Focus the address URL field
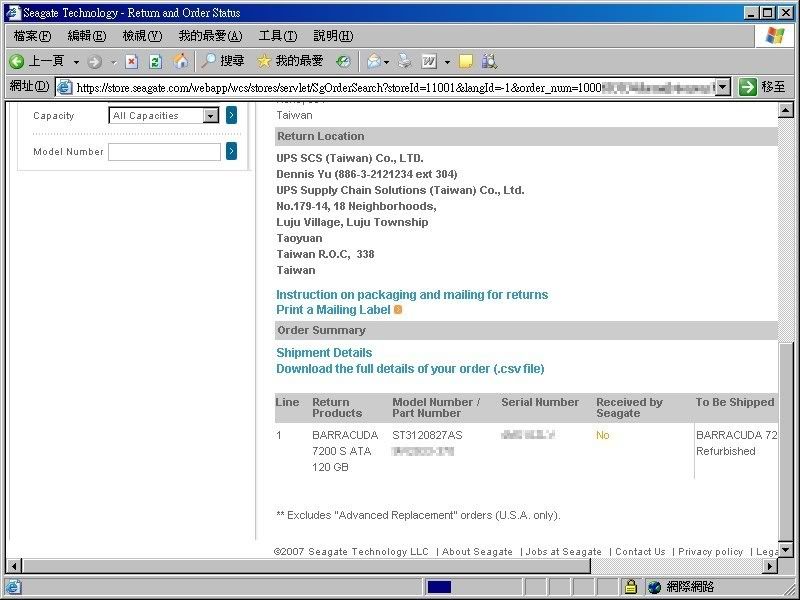This screenshot has width=800, height=600. pos(395,88)
